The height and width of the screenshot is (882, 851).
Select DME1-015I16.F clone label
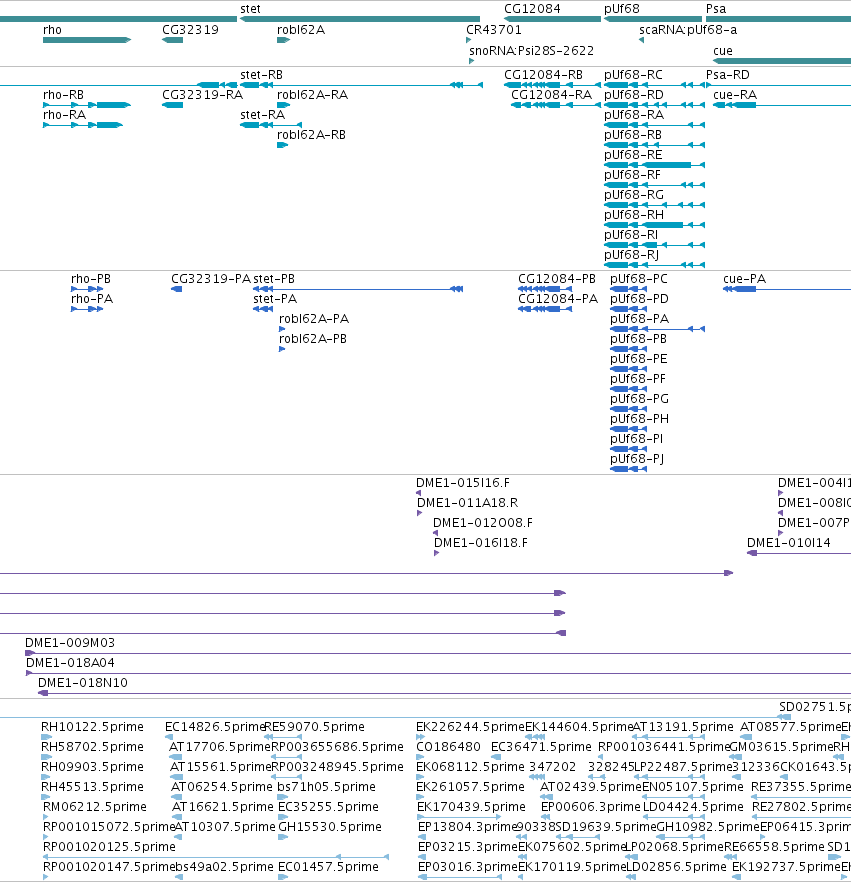[x=463, y=483]
